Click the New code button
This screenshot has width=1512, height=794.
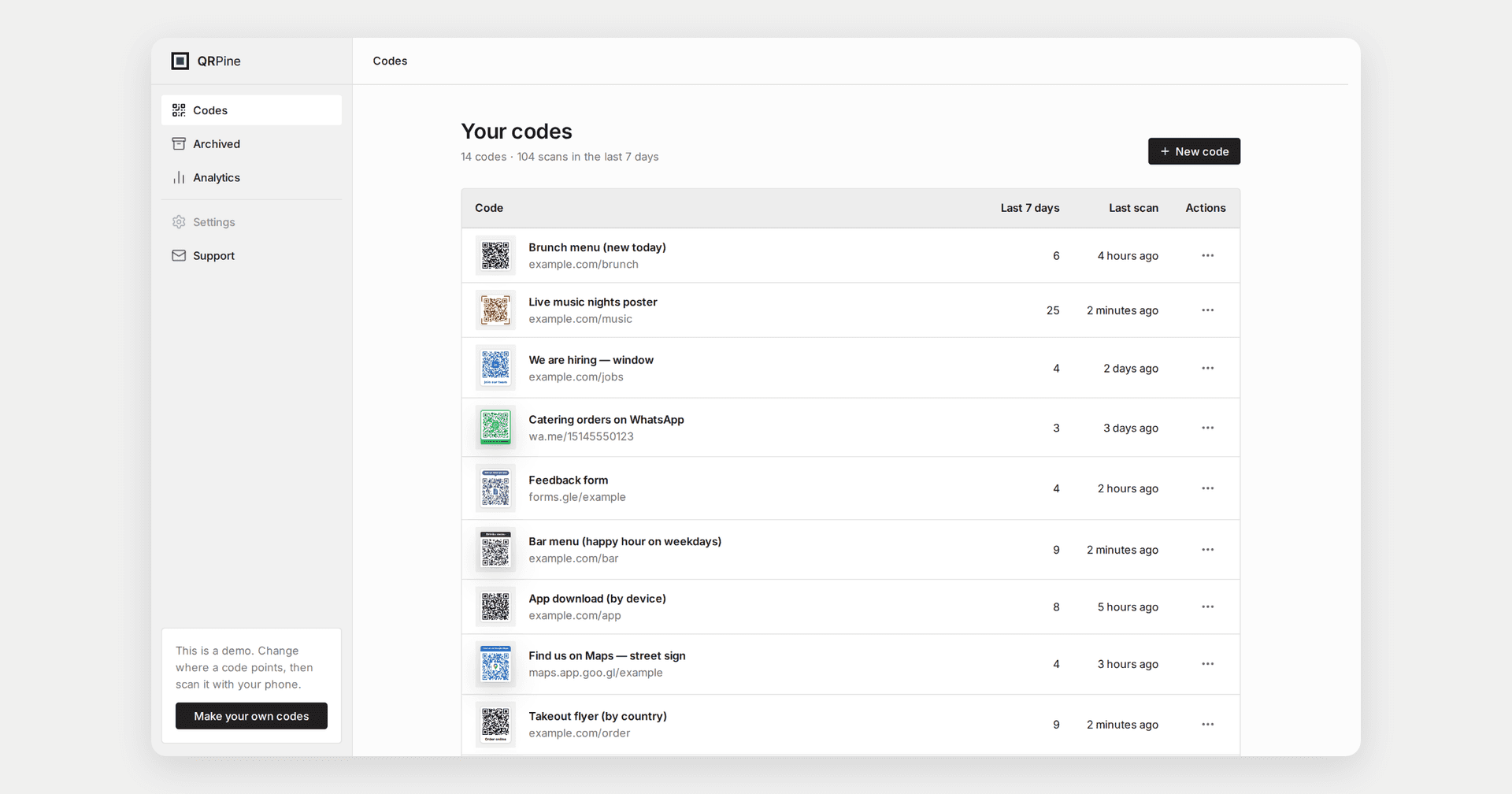1194,151
